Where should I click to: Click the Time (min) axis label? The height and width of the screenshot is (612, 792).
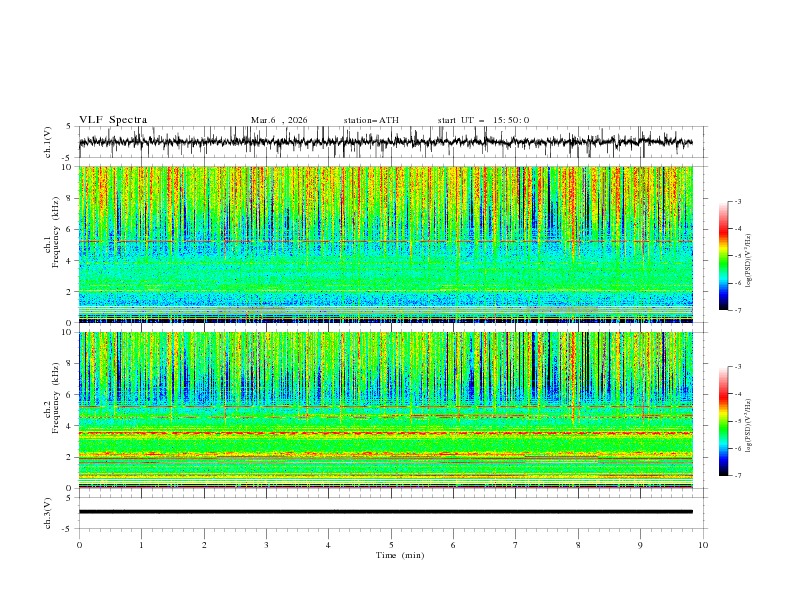pos(401,554)
